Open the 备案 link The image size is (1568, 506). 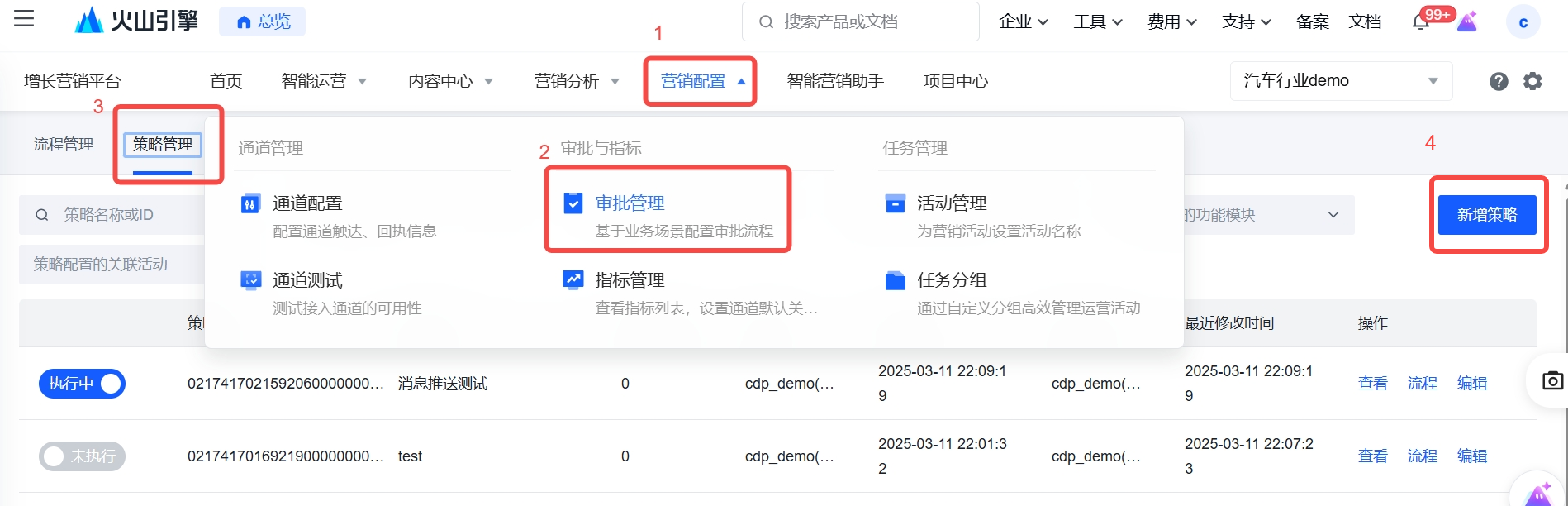point(1313,22)
